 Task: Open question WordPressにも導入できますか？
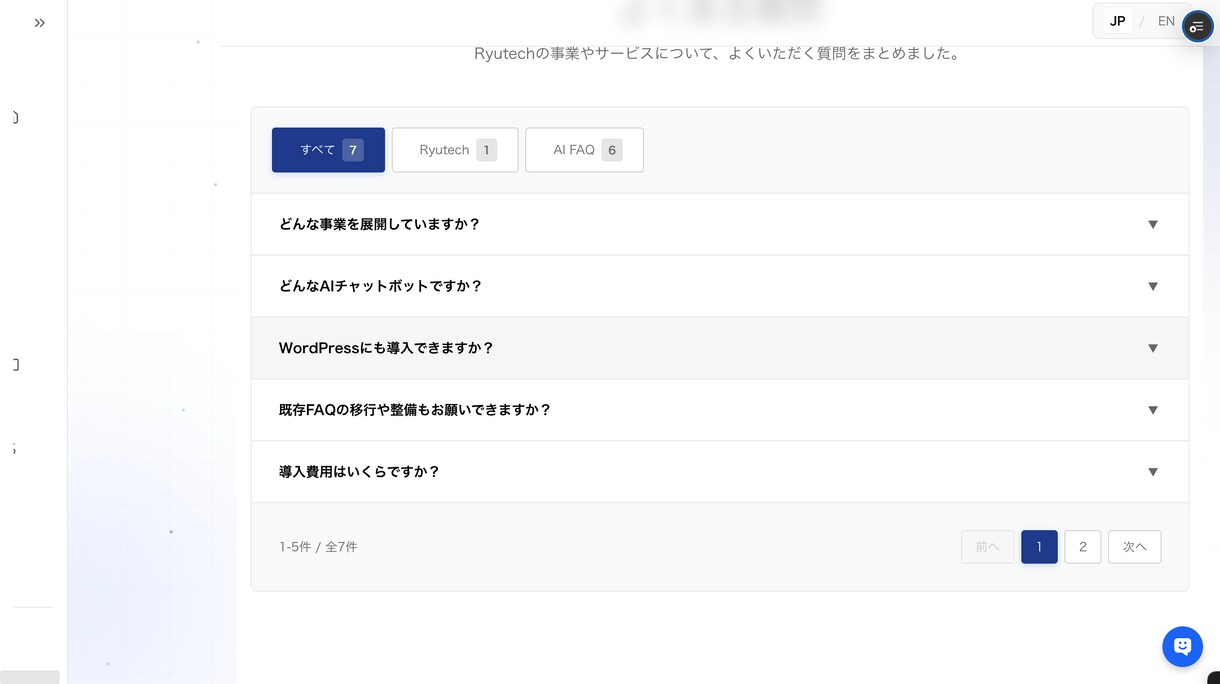point(720,349)
